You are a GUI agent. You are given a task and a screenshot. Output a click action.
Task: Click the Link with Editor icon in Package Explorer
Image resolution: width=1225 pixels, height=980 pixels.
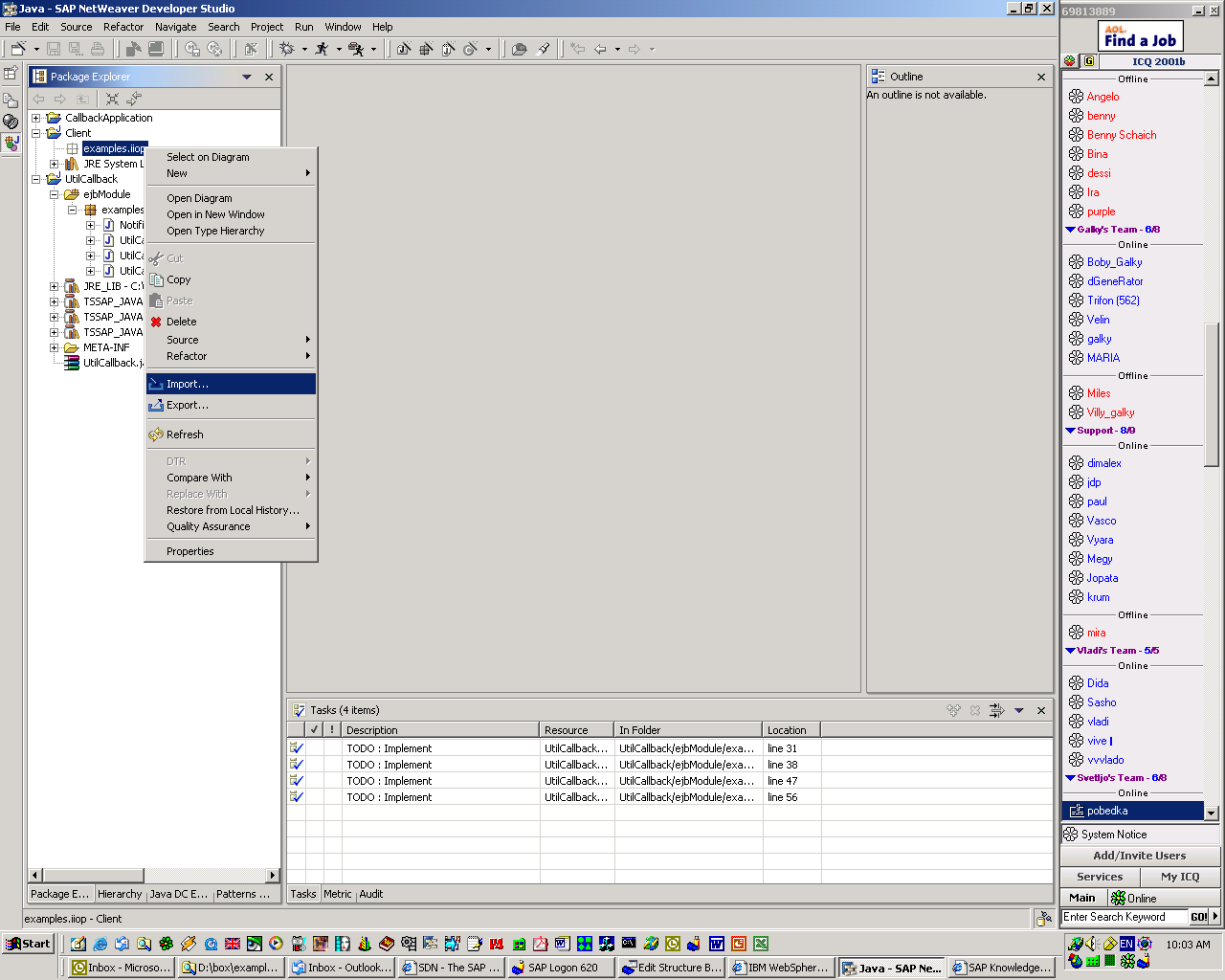point(134,99)
